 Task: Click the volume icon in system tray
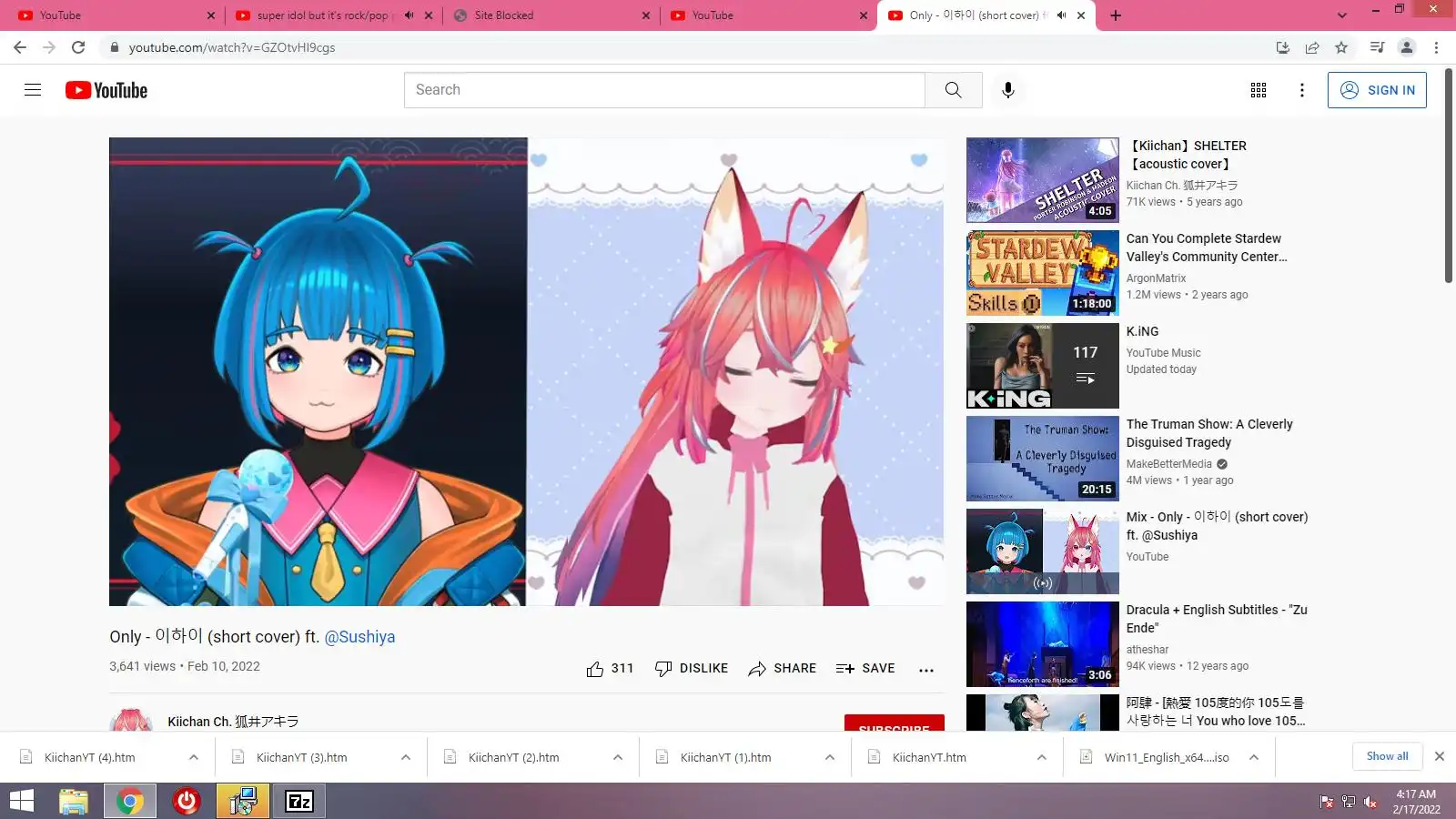pos(1370,802)
